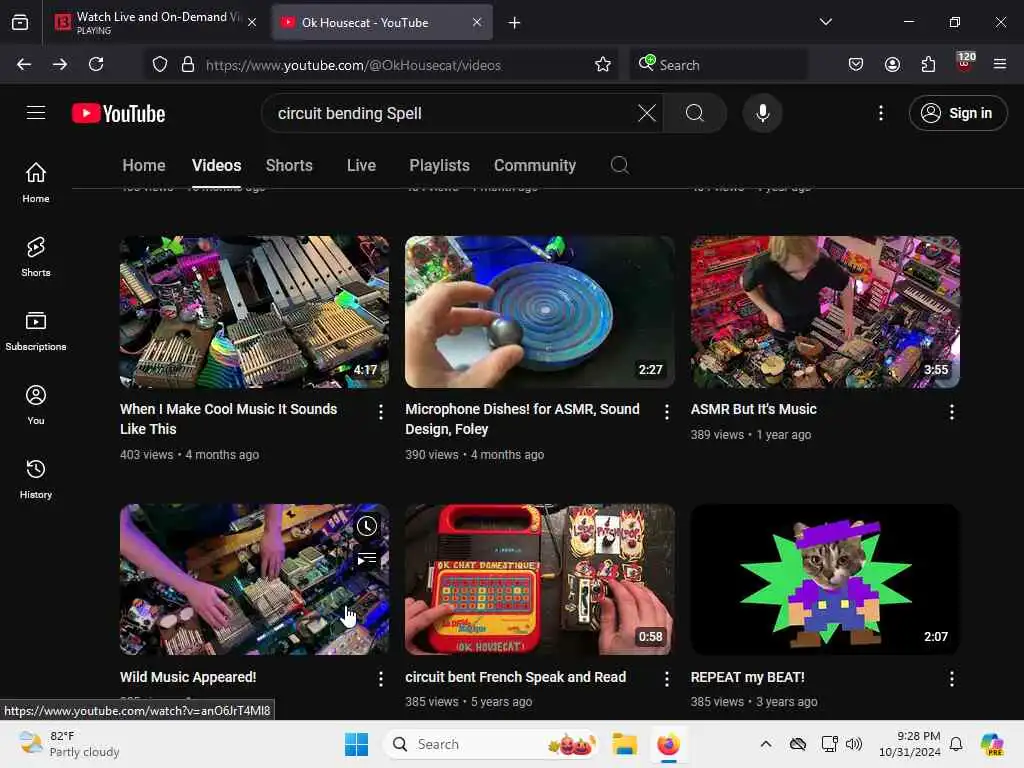The image size is (1024, 768).
Task: Open 'ASMR But It's Music' title link
Action: click(754, 409)
